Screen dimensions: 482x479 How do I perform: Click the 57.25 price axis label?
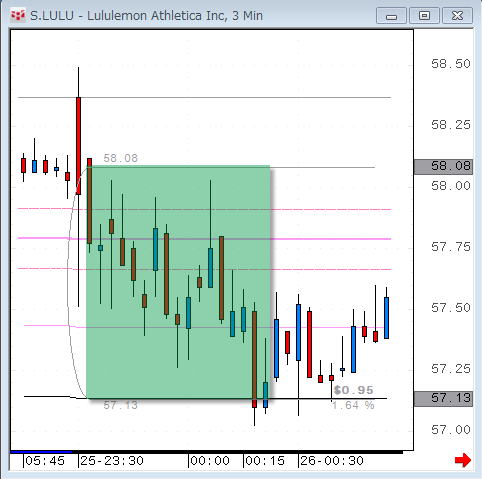(451, 369)
